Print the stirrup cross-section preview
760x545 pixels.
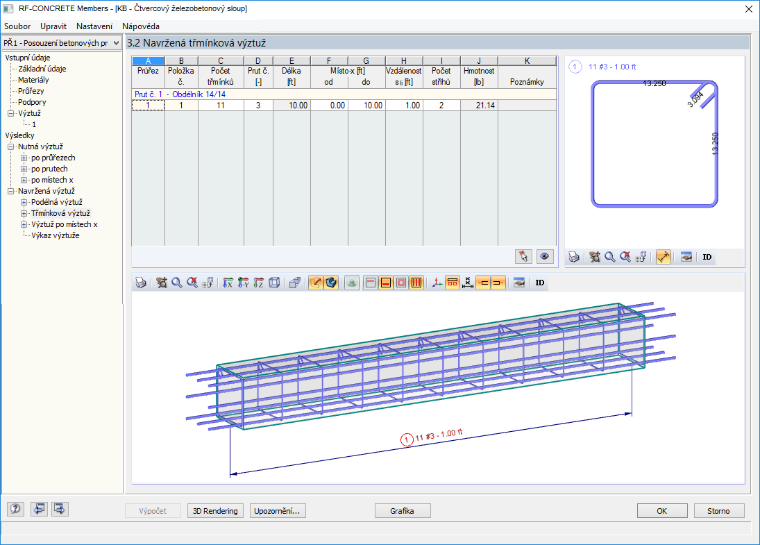point(574,257)
